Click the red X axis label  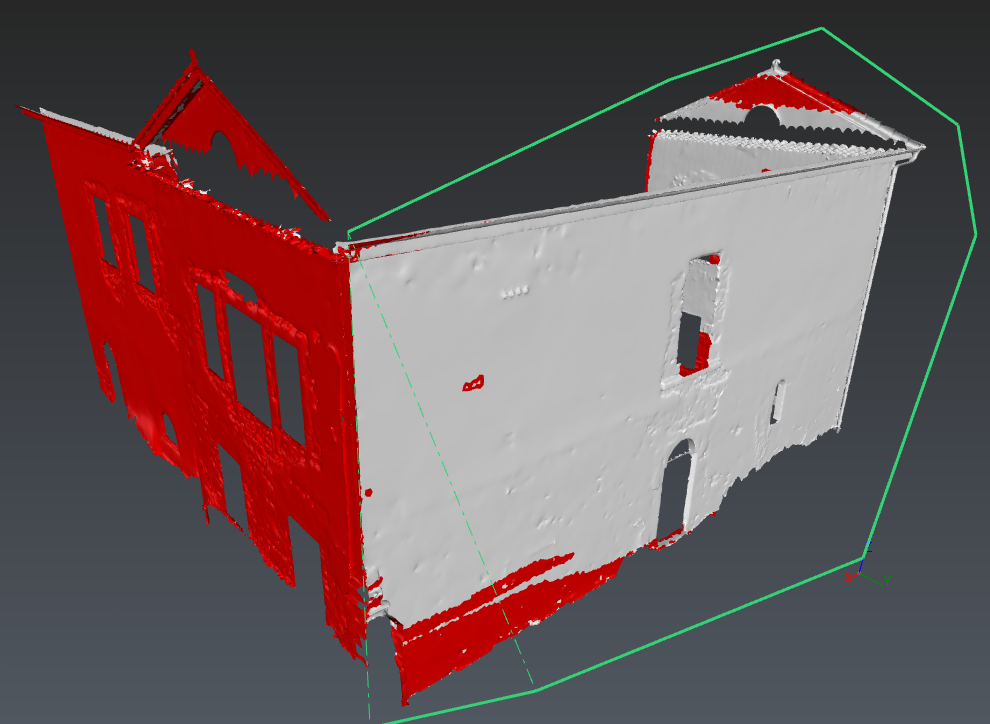850,577
